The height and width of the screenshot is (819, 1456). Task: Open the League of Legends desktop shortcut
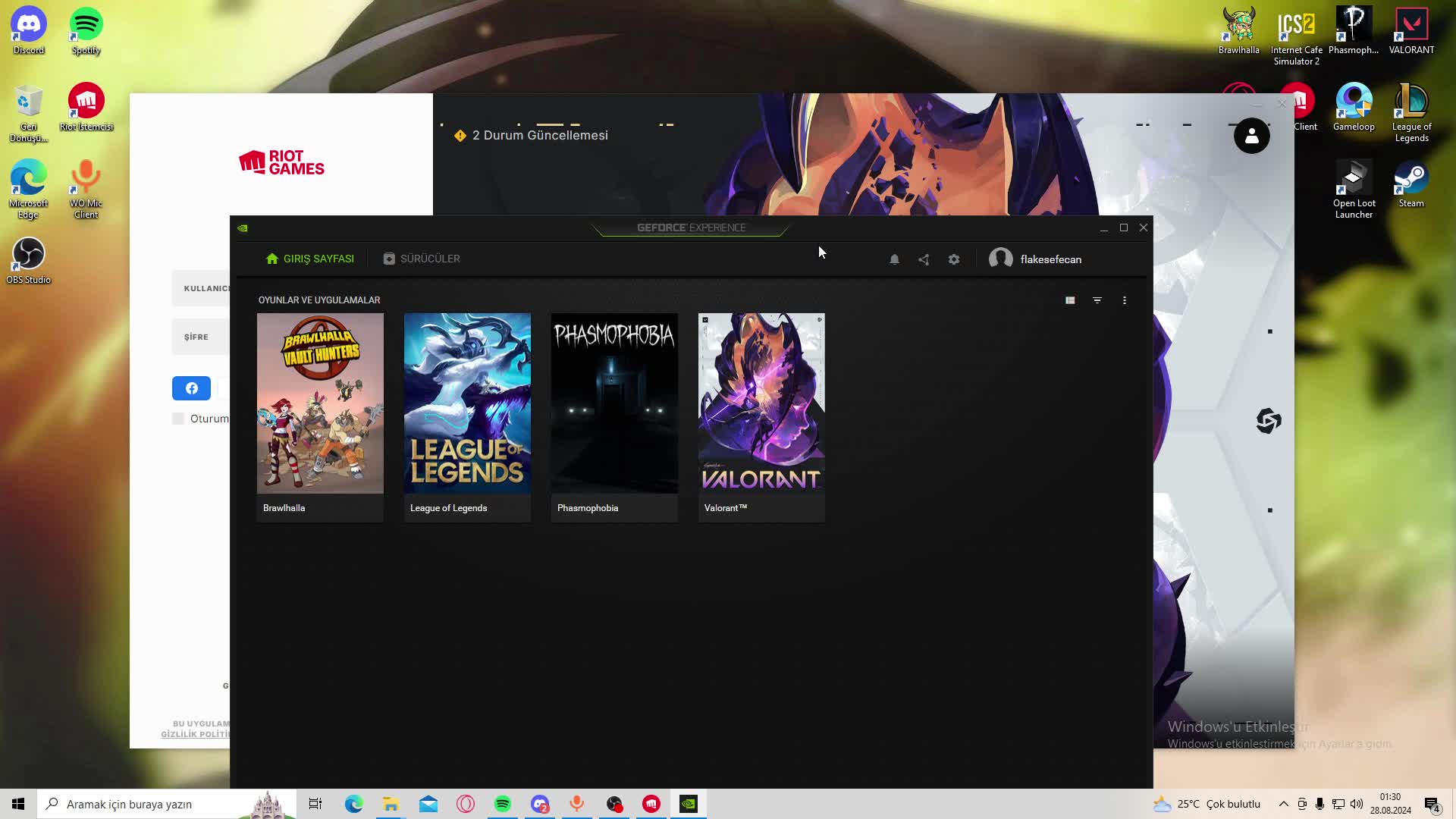tap(1411, 113)
